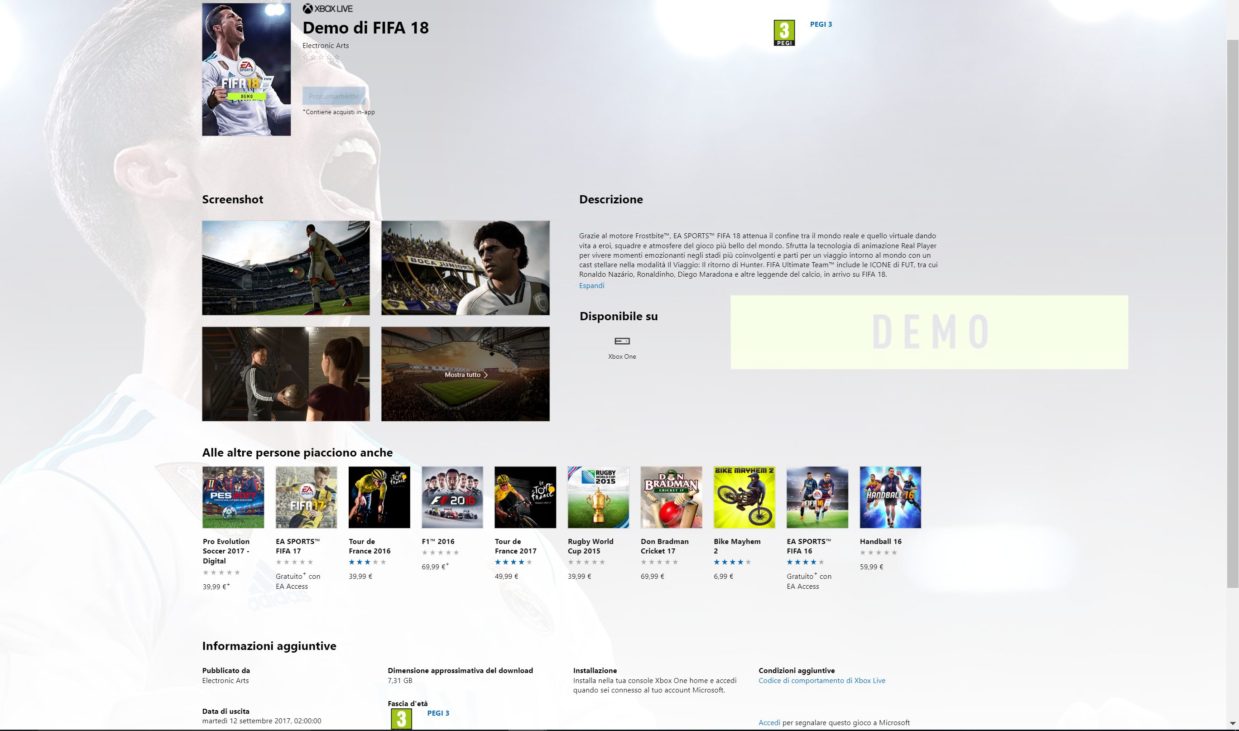Image resolution: width=1239 pixels, height=731 pixels.
Task: Open the Maradona Boca Juniors screenshot
Action: (465, 268)
